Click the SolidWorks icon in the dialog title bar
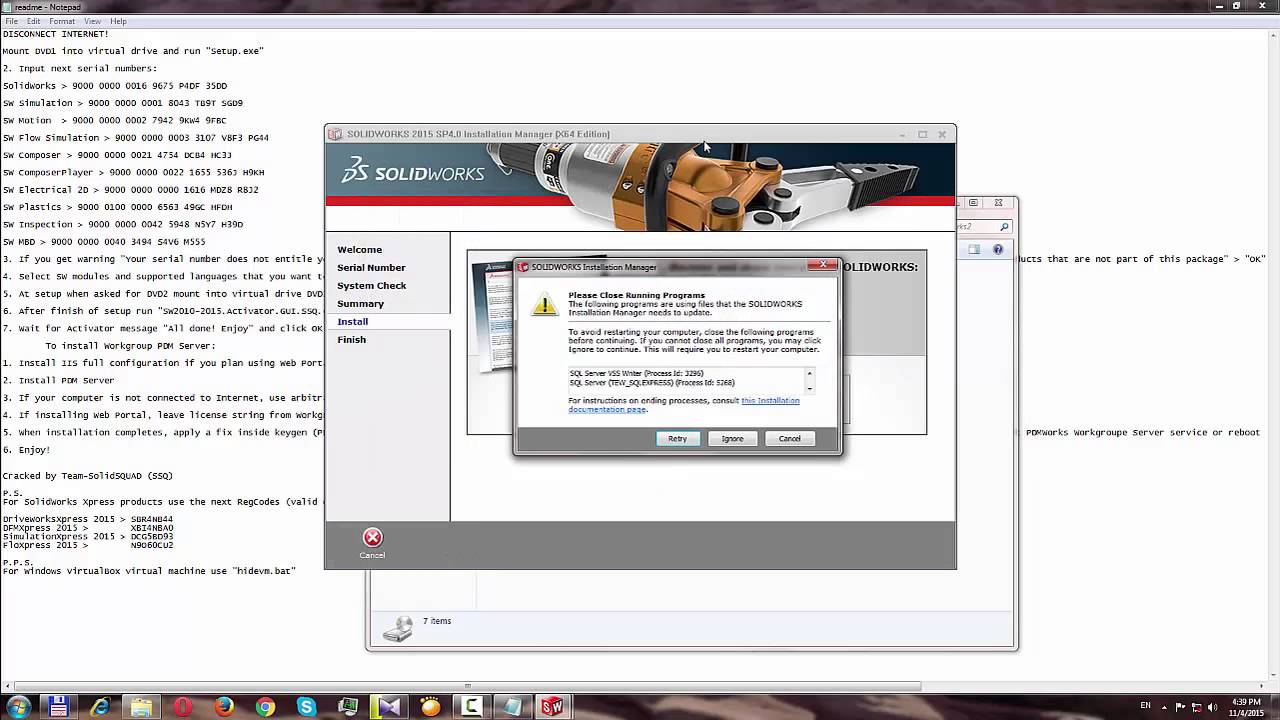 [523, 267]
